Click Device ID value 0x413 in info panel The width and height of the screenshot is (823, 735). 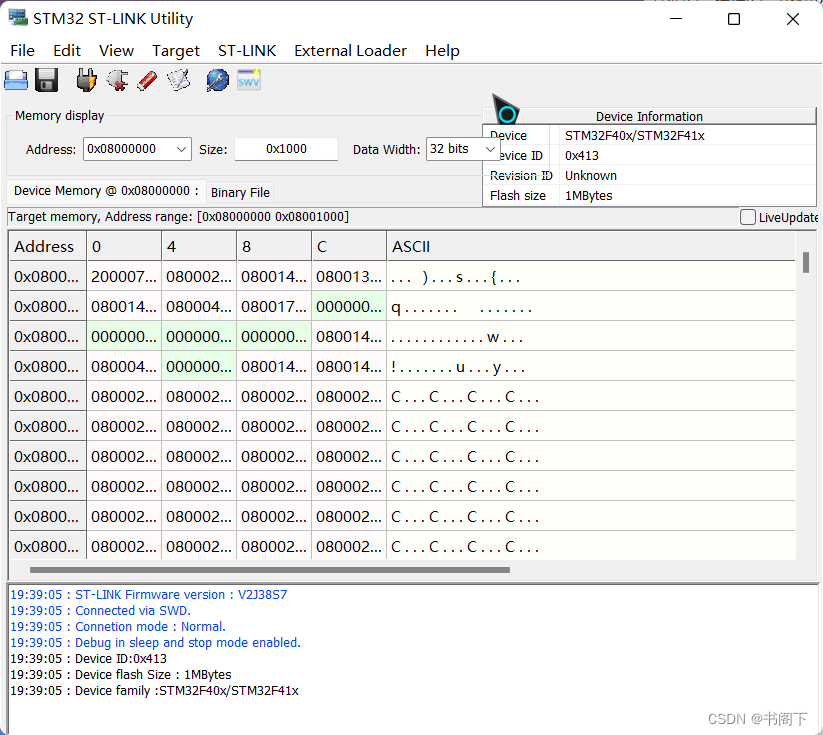point(582,156)
